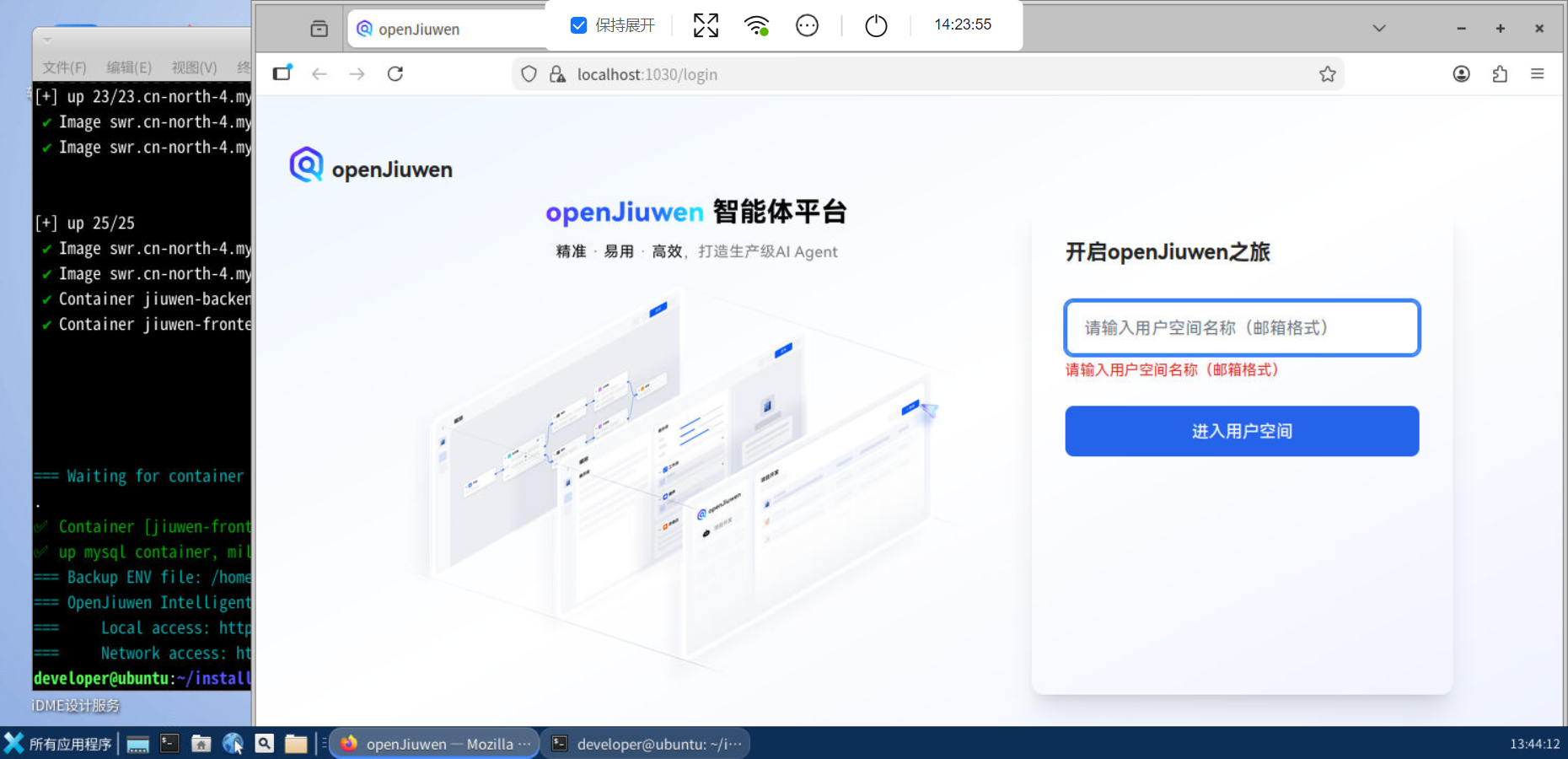Open the 文件(F) menu in terminal
Screen dimensions: 1568x759
[x=64, y=67]
